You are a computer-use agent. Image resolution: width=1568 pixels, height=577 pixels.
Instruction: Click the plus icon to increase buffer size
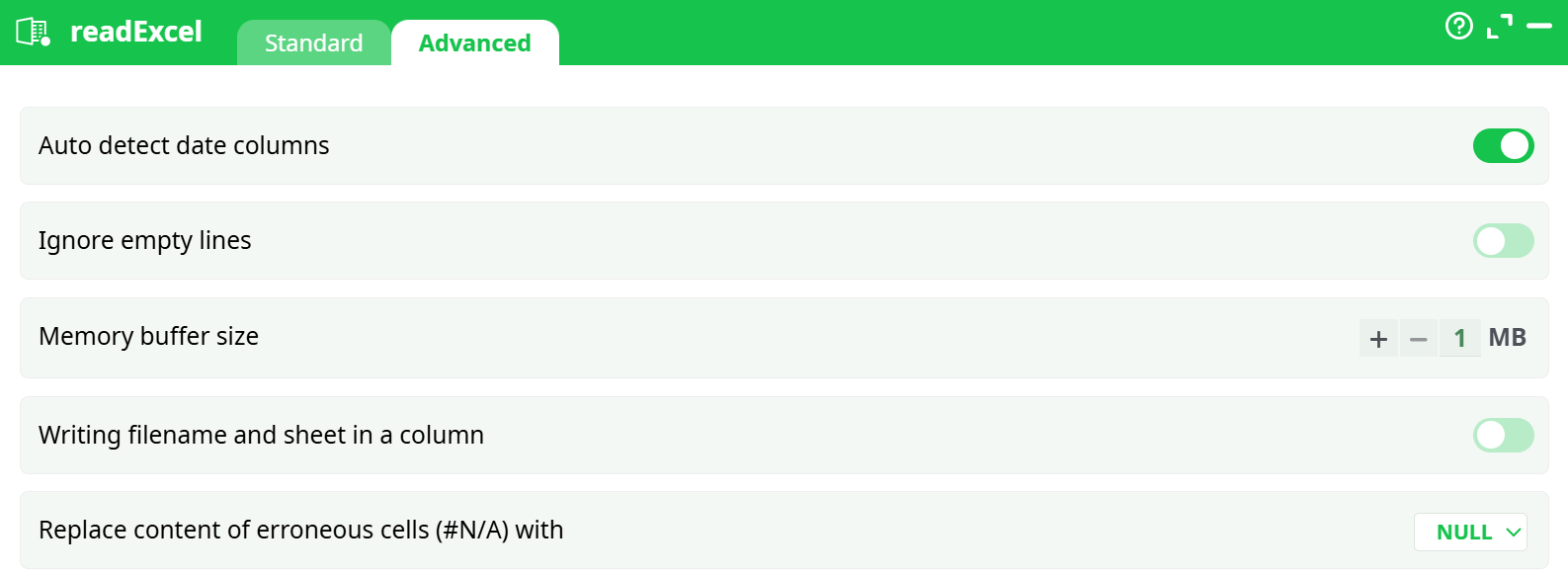pos(1377,337)
